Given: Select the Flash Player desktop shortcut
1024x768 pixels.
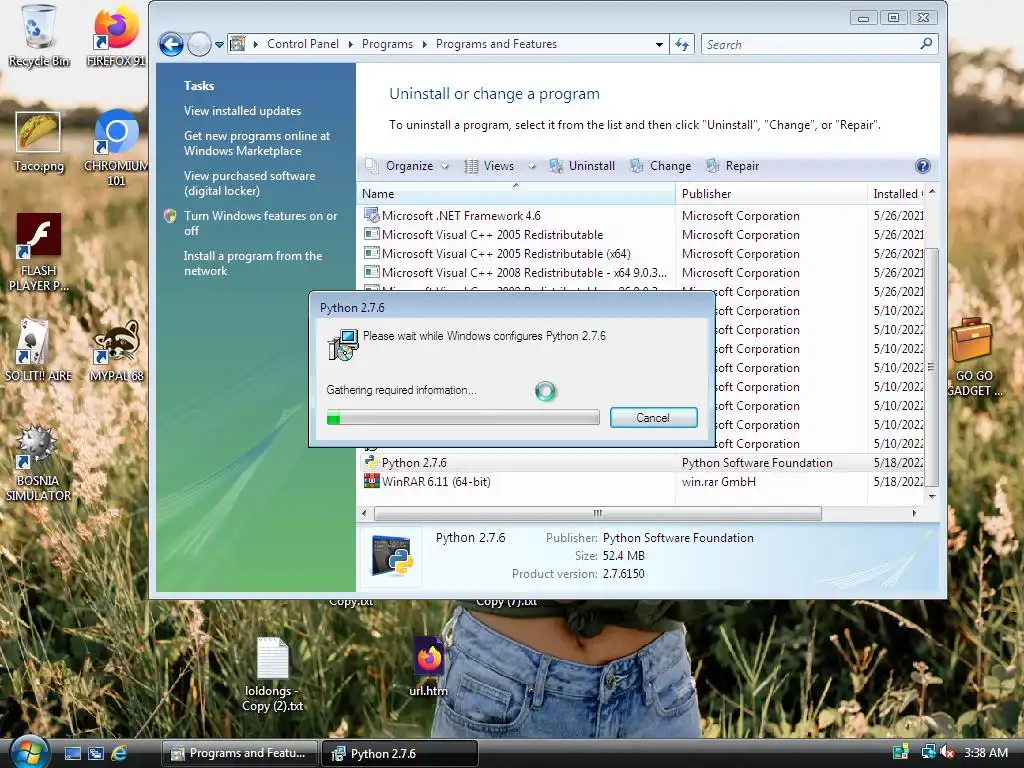Looking at the screenshot, I should click(x=39, y=251).
